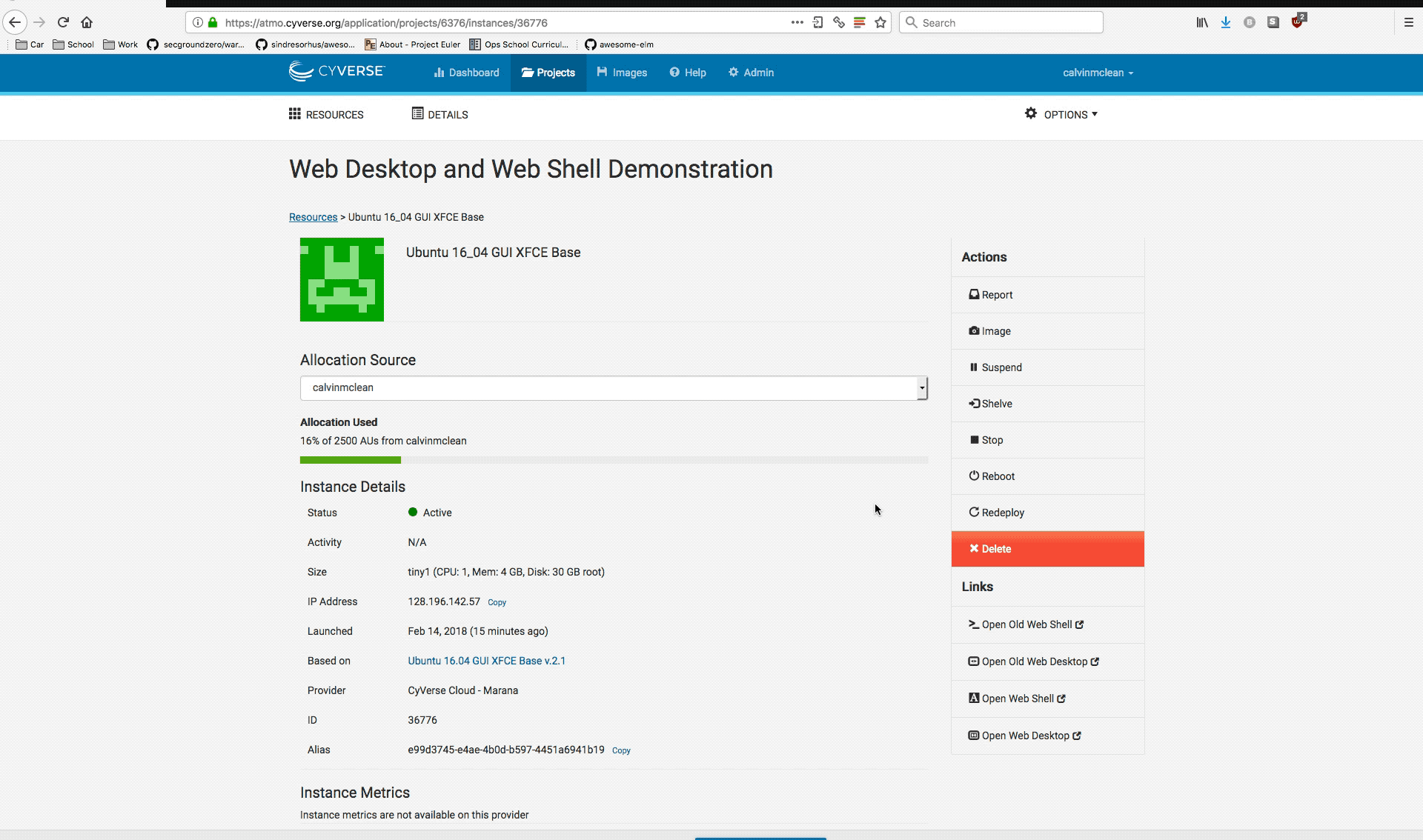Open Firefox library icon
The width and height of the screenshot is (1423, 840).
tap(1202, 22)
